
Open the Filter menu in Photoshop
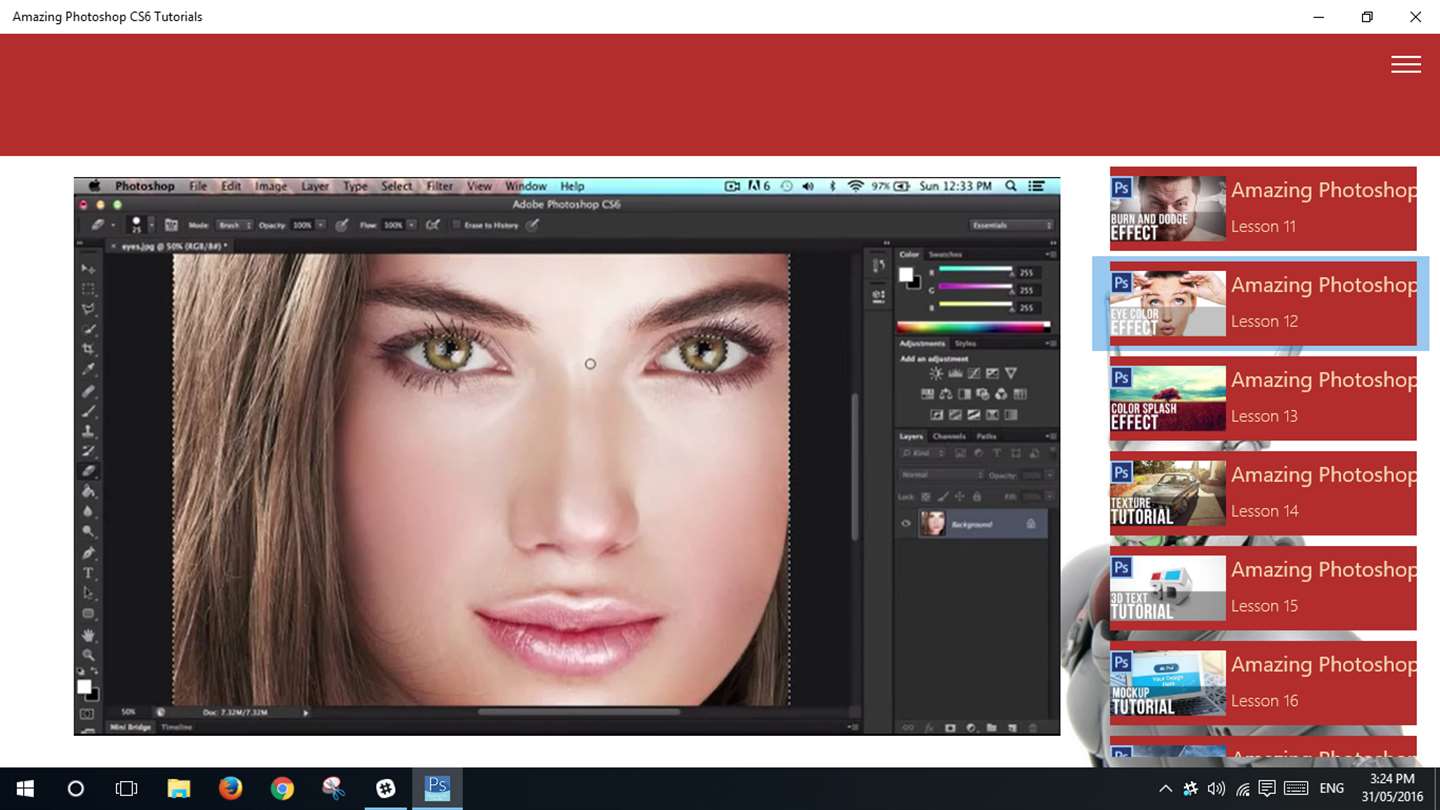440,186
